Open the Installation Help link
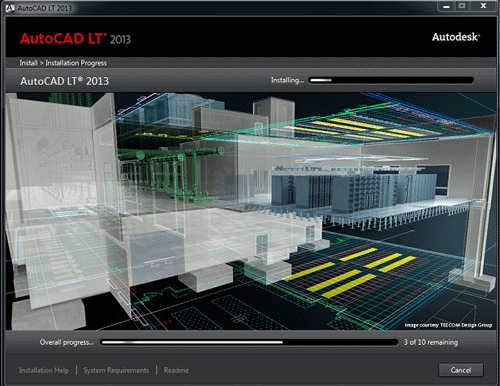This screenshot has height=386, width=500. tap(44, 370)
